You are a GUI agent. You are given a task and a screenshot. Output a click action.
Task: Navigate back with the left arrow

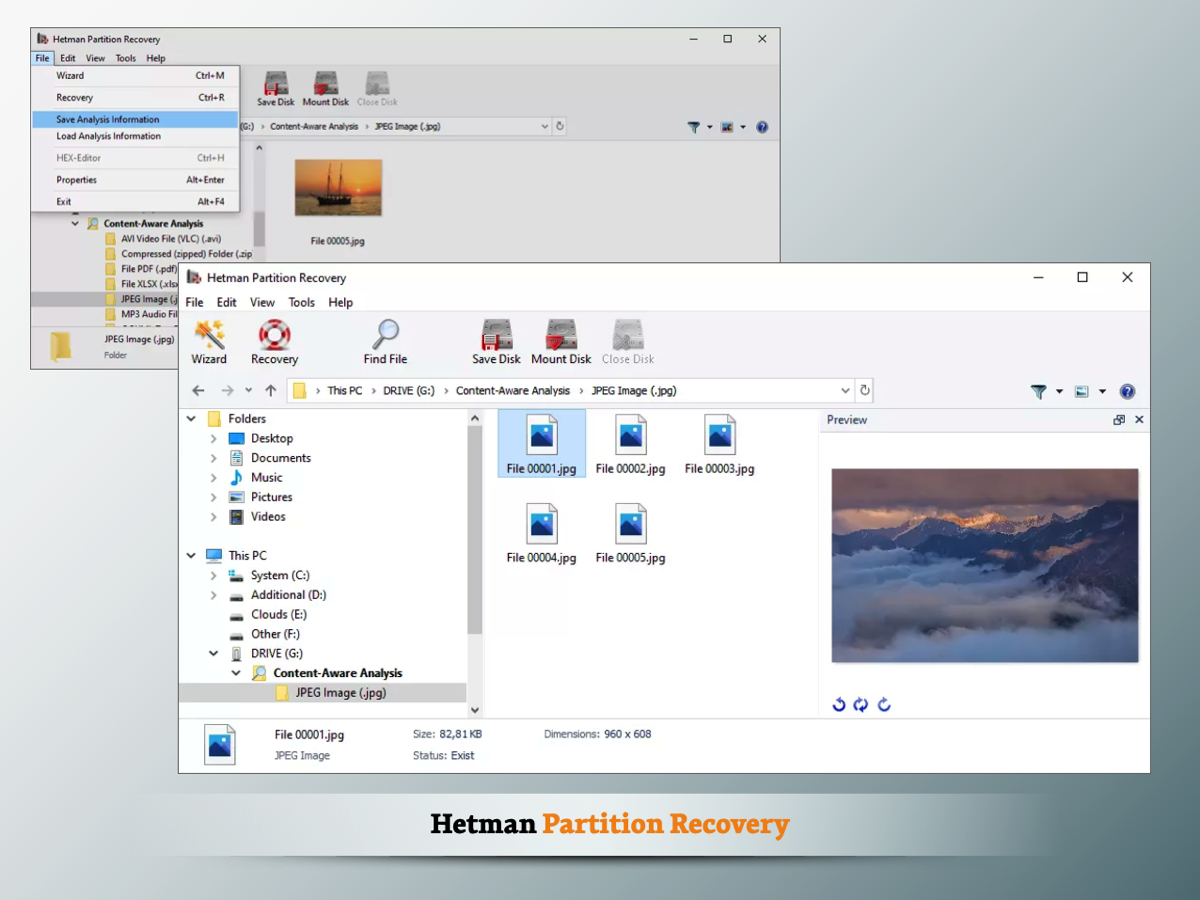(198, 391)
